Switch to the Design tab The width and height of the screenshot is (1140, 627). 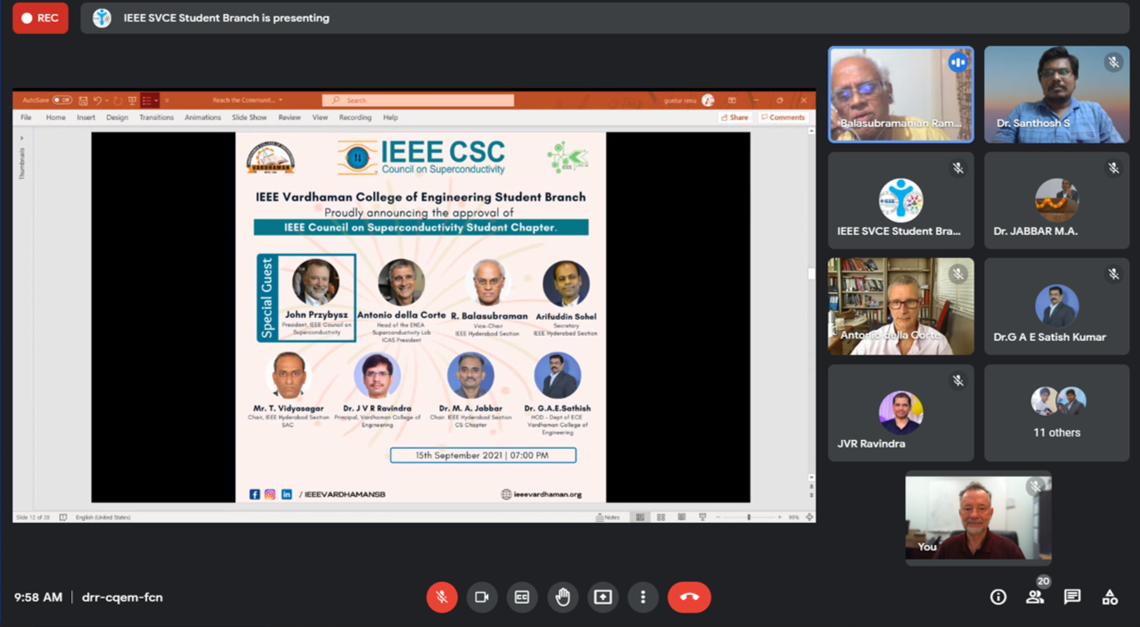(x=117, y=117)
